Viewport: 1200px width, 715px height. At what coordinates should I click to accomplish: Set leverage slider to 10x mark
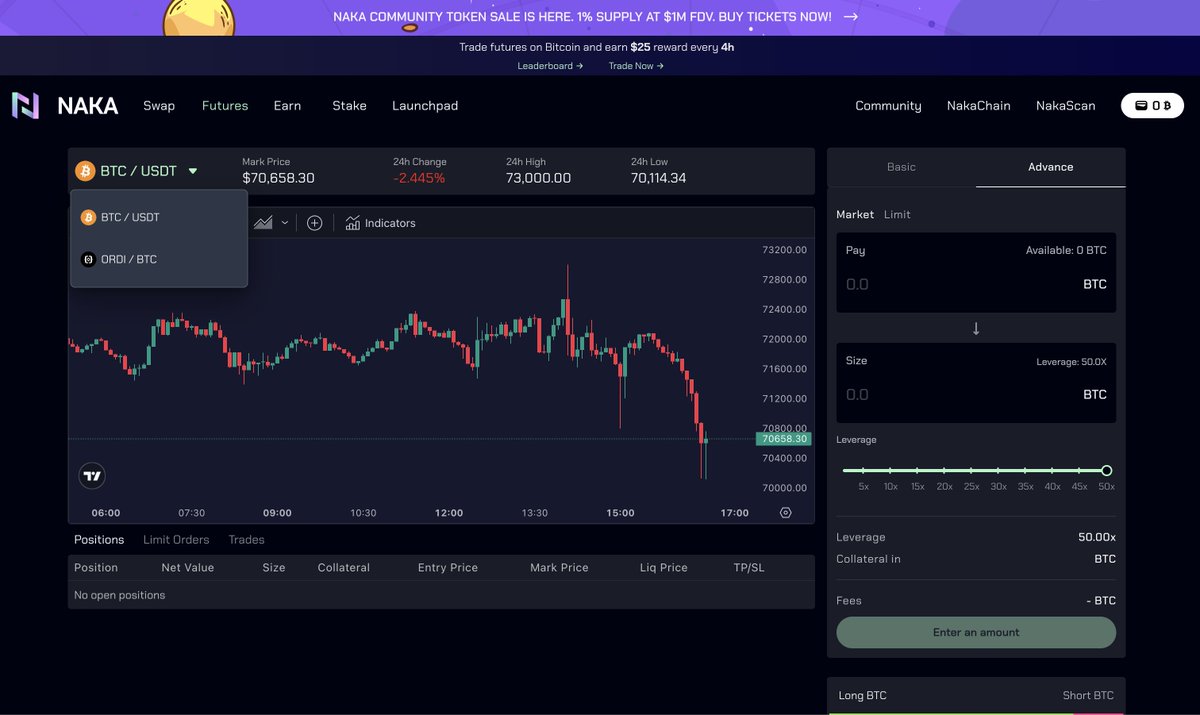coord(890,470)
